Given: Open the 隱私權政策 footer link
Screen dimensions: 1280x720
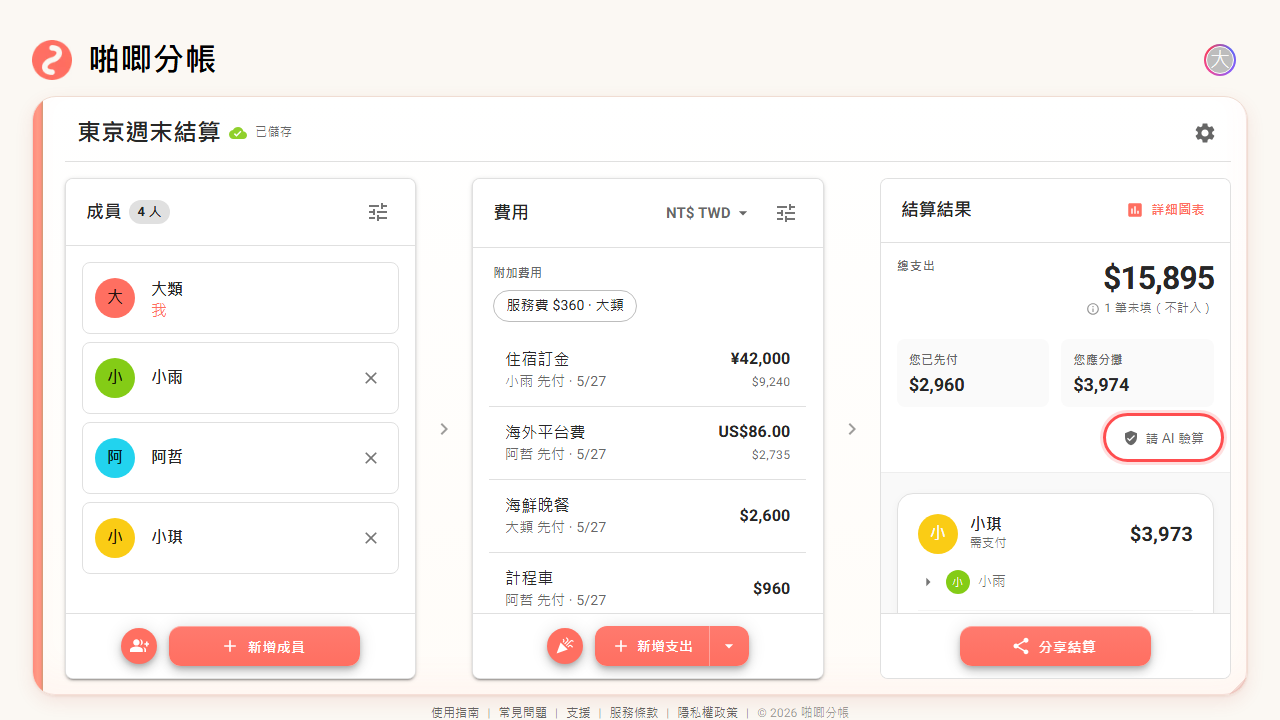Looking at the screenshot, I should coord(708,713).
